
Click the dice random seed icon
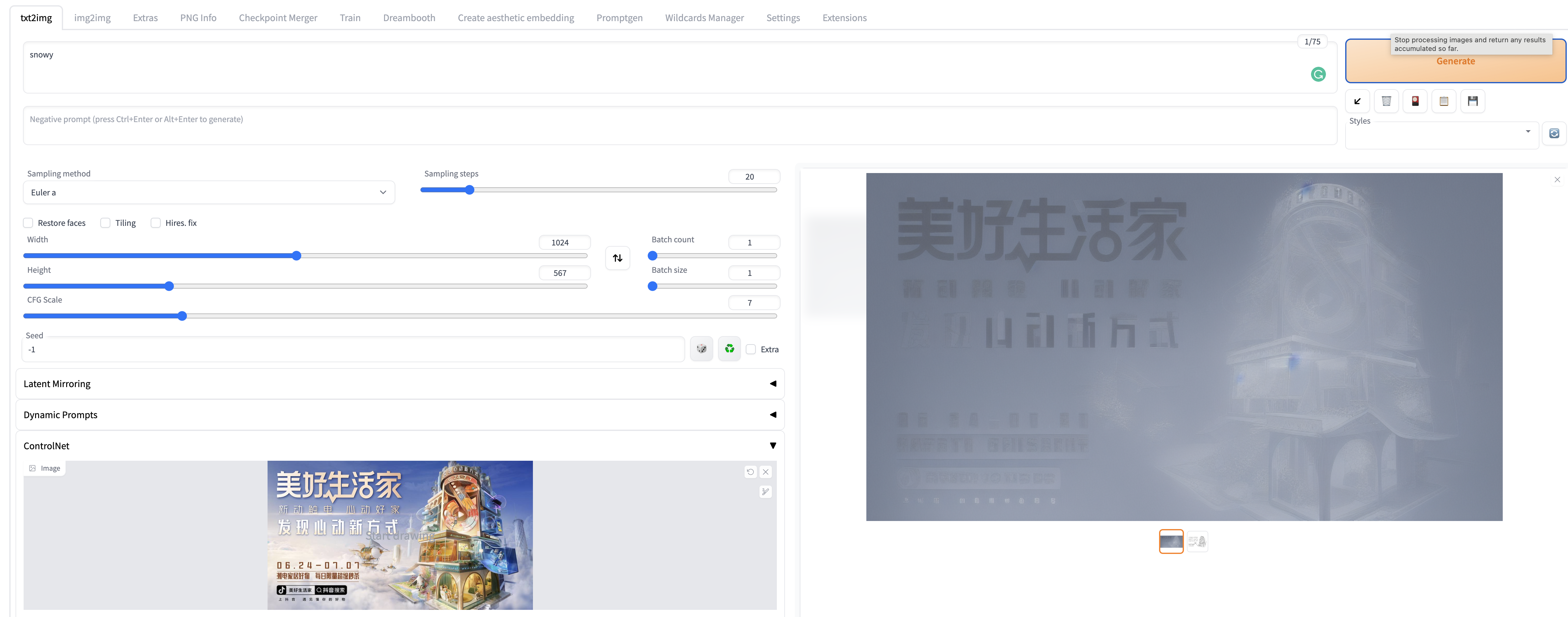(701, 349)
